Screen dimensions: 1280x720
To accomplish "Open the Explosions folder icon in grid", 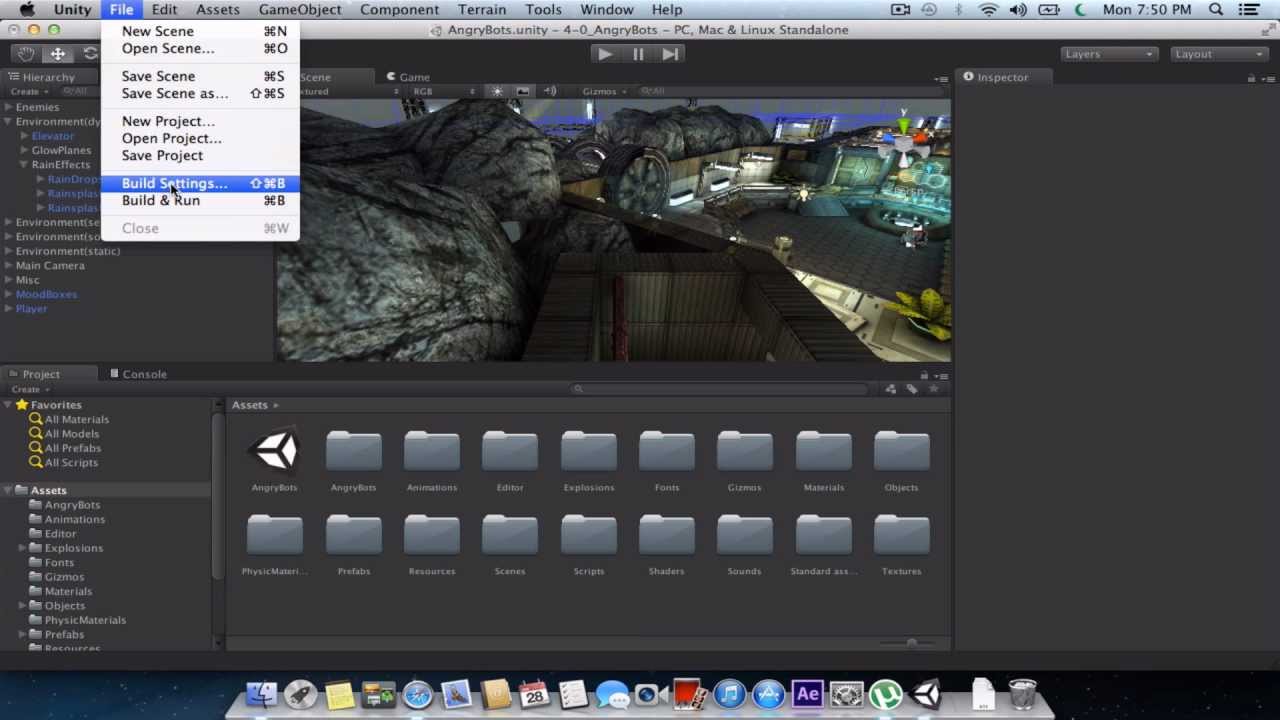I will coord(589,452).
